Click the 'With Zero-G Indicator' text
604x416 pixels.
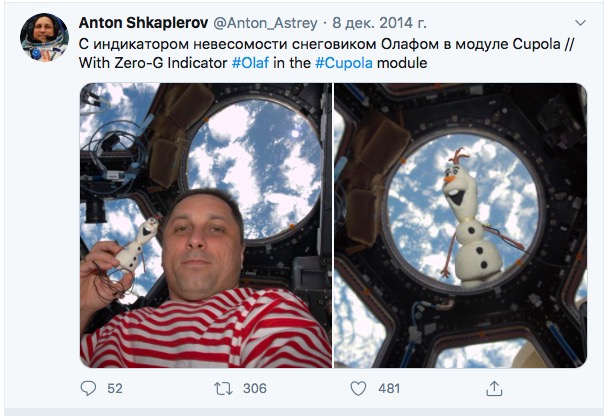click(x=153, y=63)
